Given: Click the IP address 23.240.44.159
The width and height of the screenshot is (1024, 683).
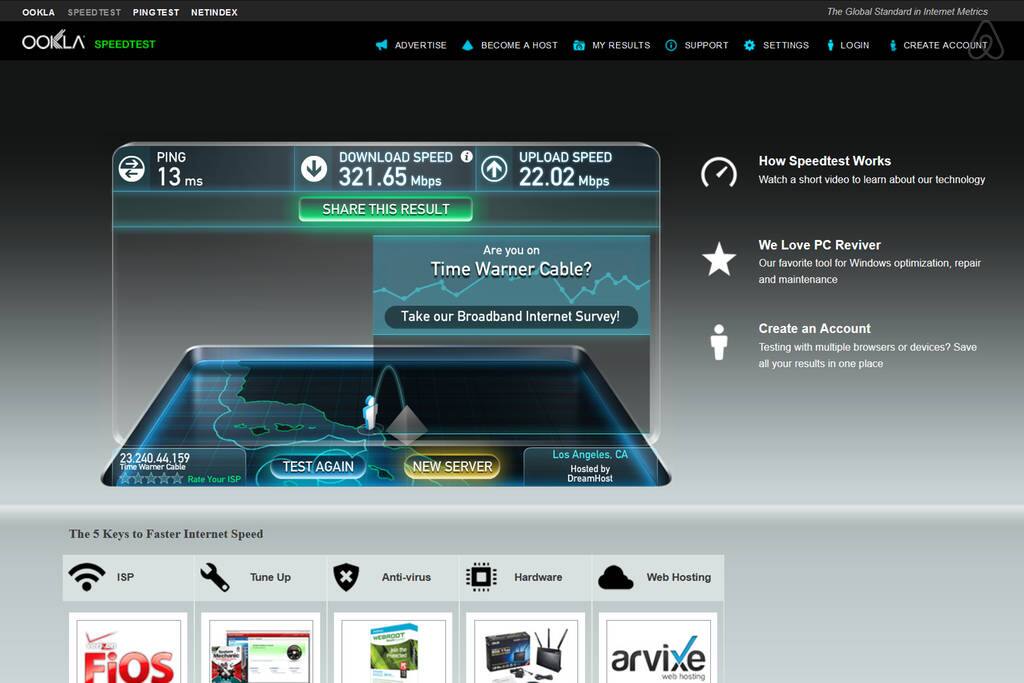Looking at the screenshot, I should click(x=155, y=458).
